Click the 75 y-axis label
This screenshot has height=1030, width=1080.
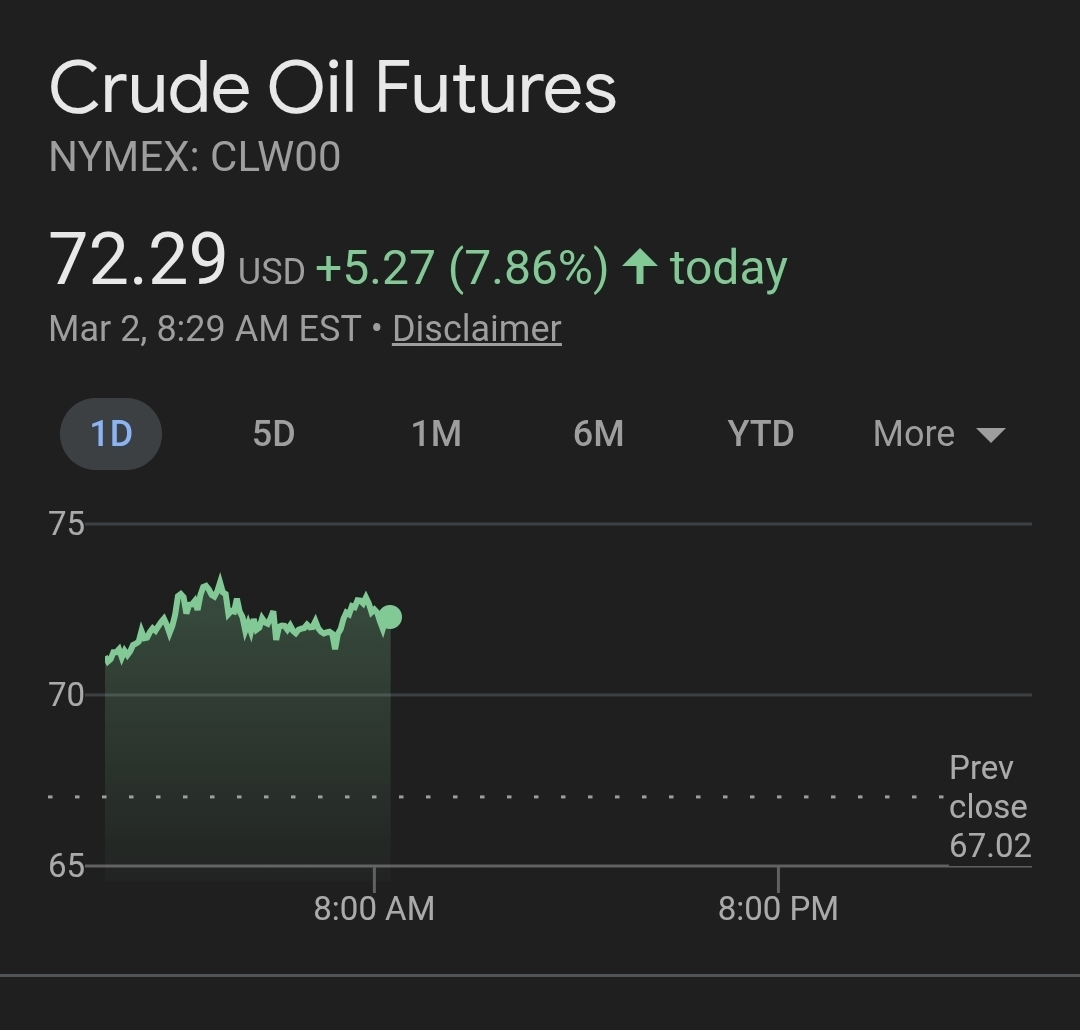(x=67, y=524)
